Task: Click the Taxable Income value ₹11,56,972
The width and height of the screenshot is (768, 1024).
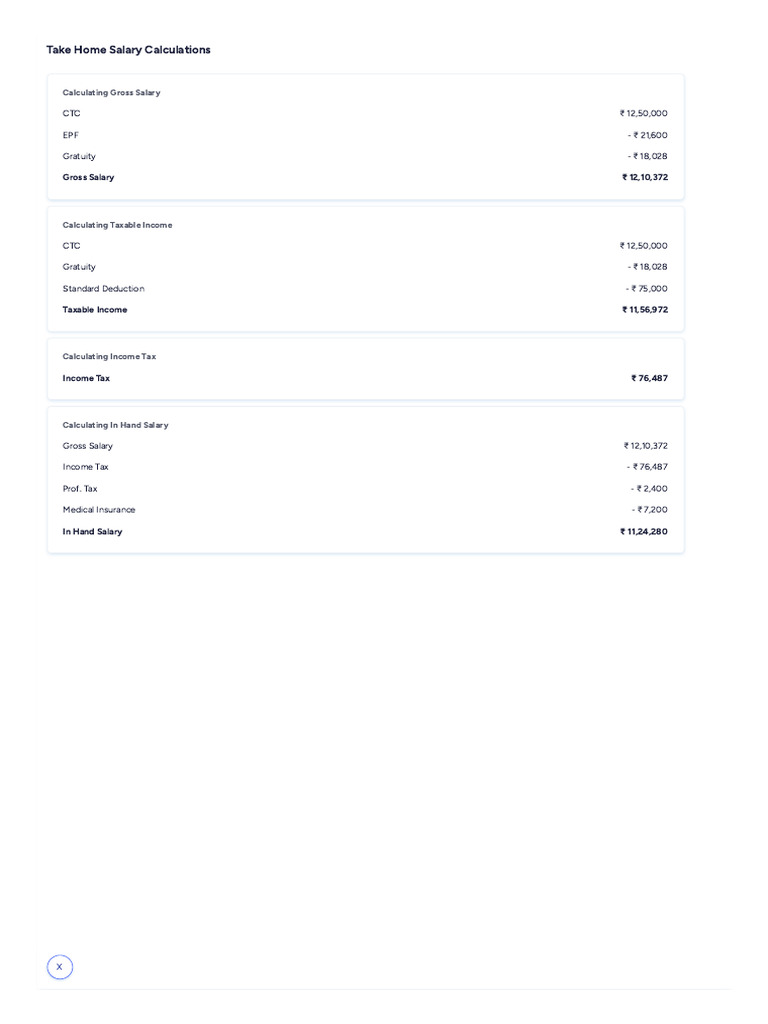Action: point(645,310)
